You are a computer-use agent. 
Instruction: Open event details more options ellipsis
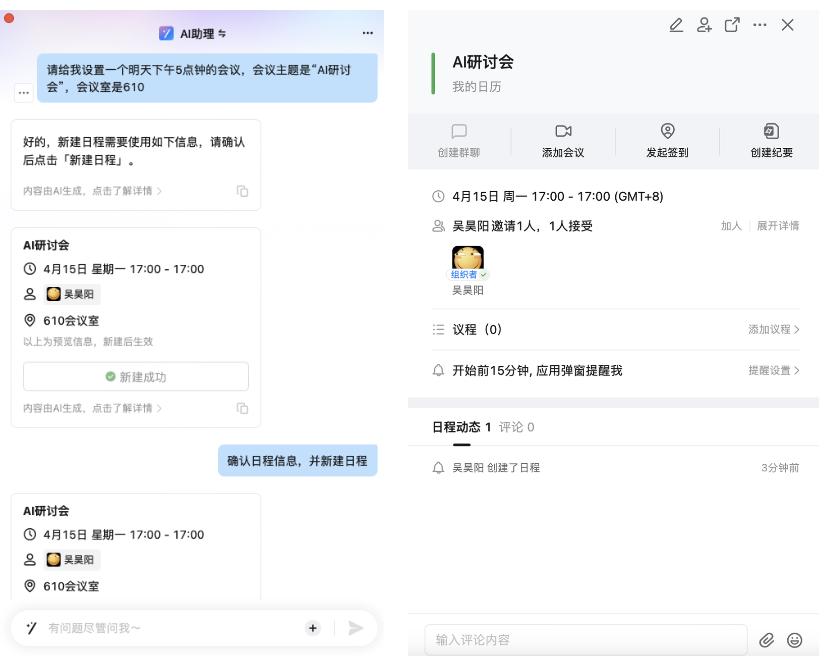tap(759, 25)
